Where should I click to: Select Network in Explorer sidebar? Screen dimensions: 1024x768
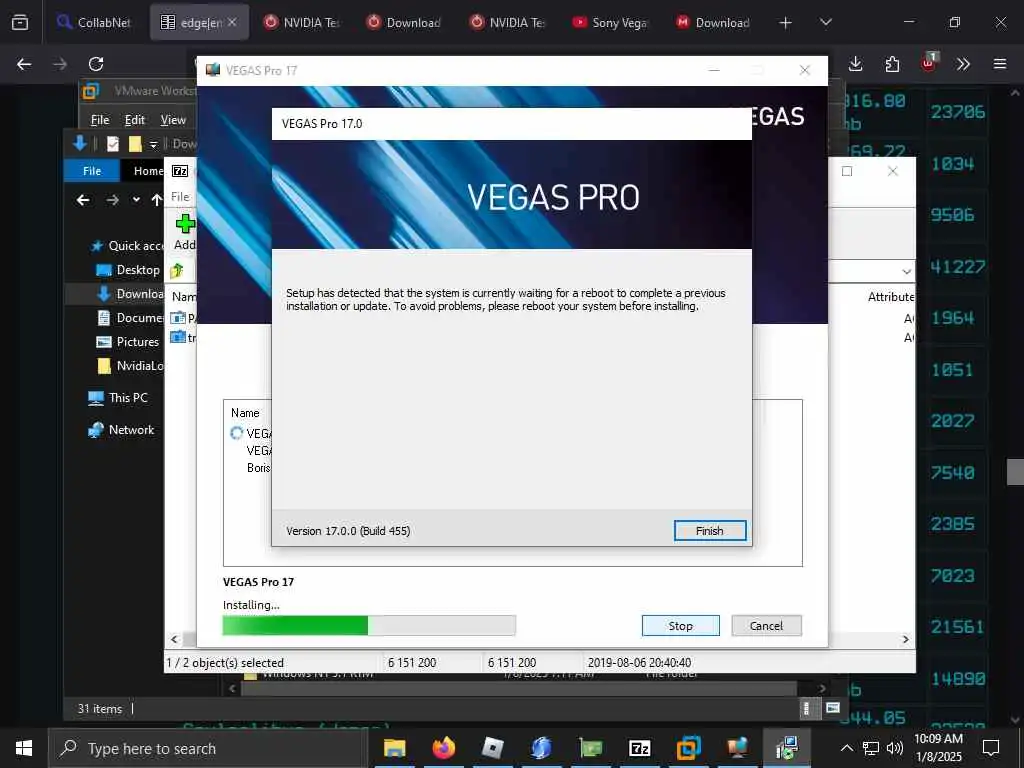coord(121,430)
